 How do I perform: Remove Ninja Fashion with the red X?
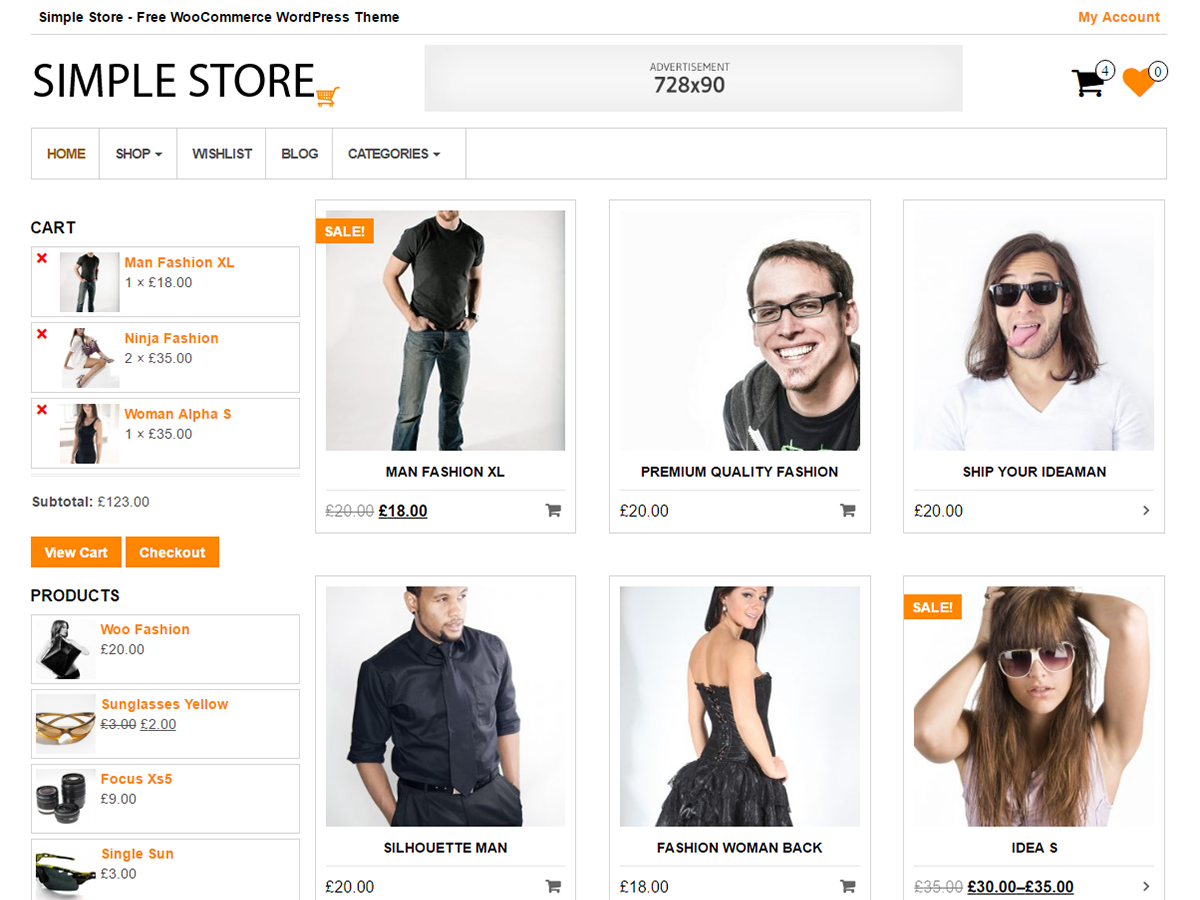(40, 334)
